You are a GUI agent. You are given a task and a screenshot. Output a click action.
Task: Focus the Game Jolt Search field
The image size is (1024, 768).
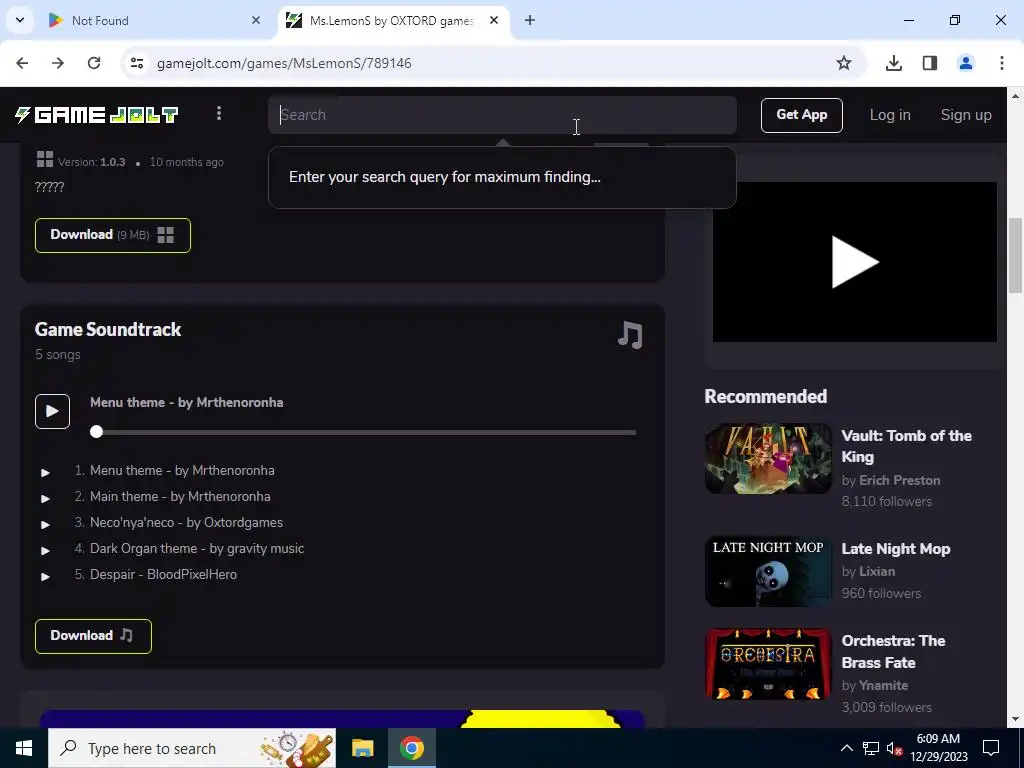pos(502,115)
